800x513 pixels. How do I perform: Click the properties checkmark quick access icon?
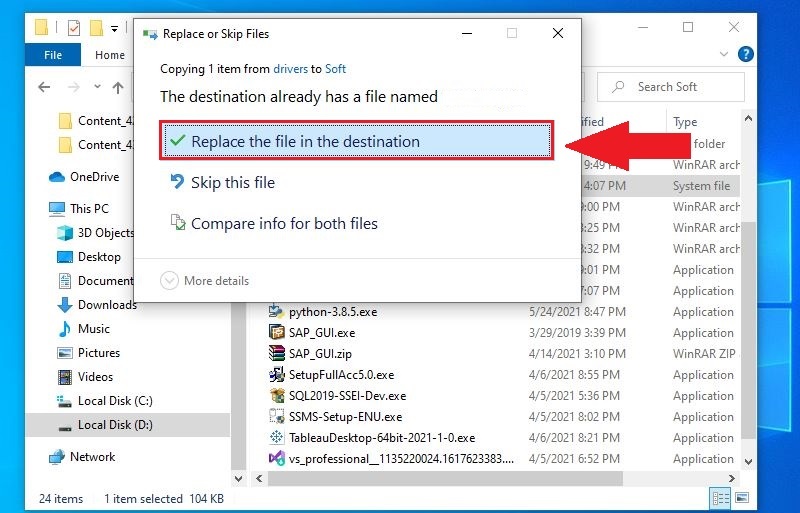[74, 28]
